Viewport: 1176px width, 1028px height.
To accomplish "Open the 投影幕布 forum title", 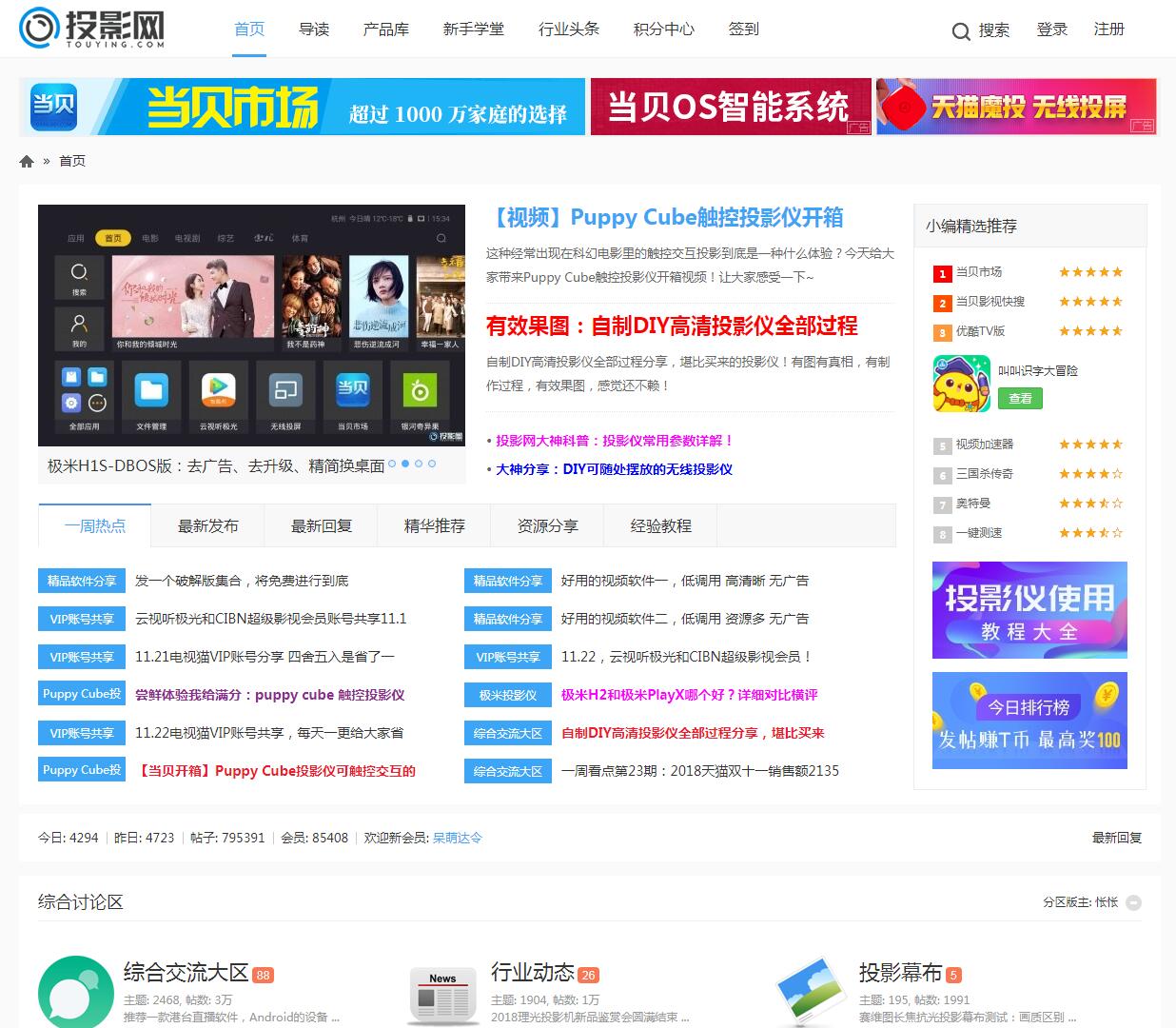I will coord(901,973).
